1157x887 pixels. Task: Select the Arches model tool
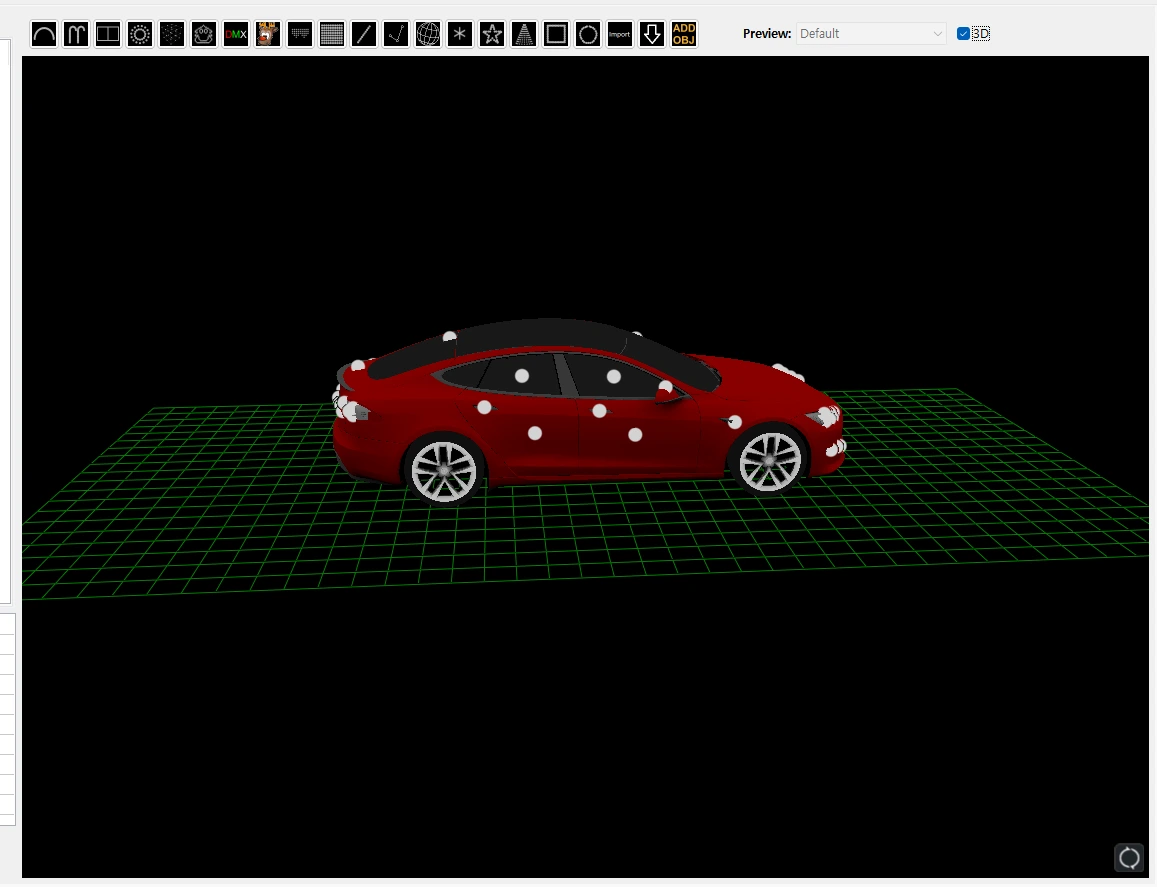pyautogui.click(x=44, y=34)
